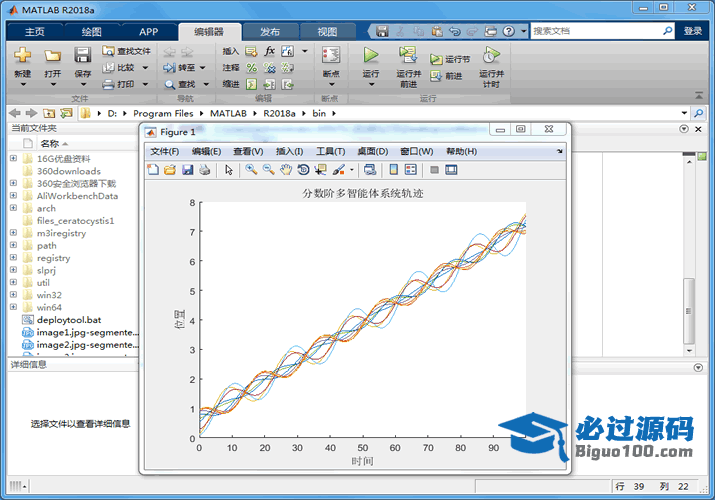Expand the 16G优盘资料 folder
The height and width of the screenshot is (500, 715).
tap(13, 158)
